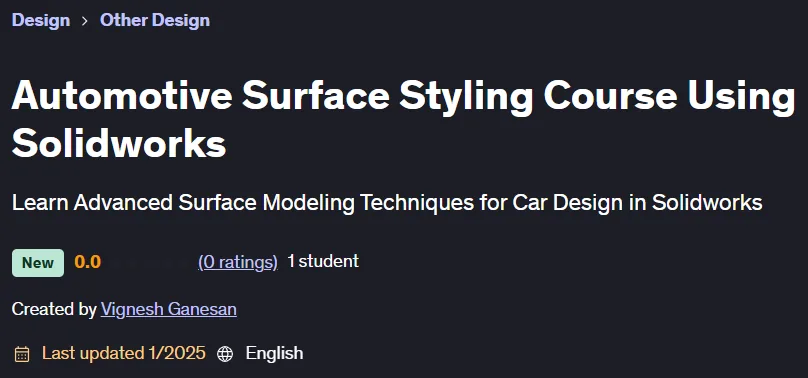Click the 1 student enrollment count
The width and height of the screenshot is (808, 378).
pos(323,261)
